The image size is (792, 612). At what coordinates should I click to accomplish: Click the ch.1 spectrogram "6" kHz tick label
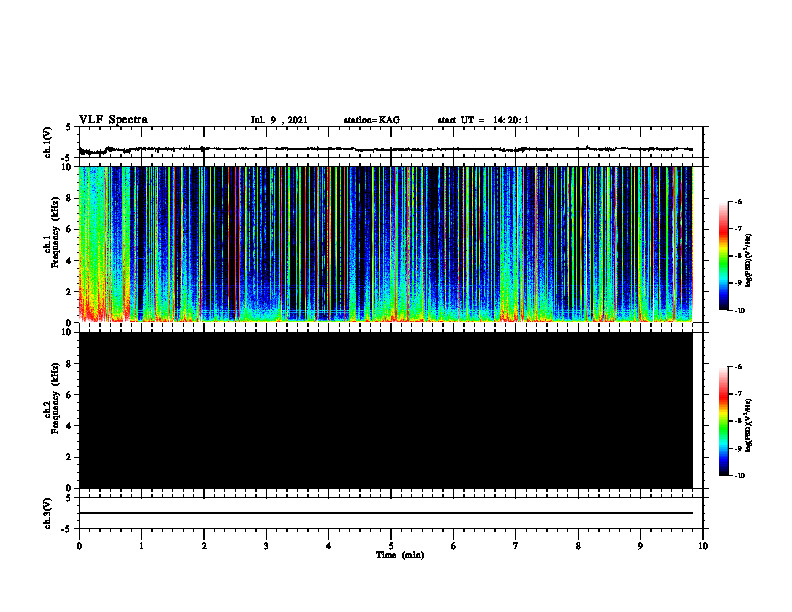tap(71, 229)
